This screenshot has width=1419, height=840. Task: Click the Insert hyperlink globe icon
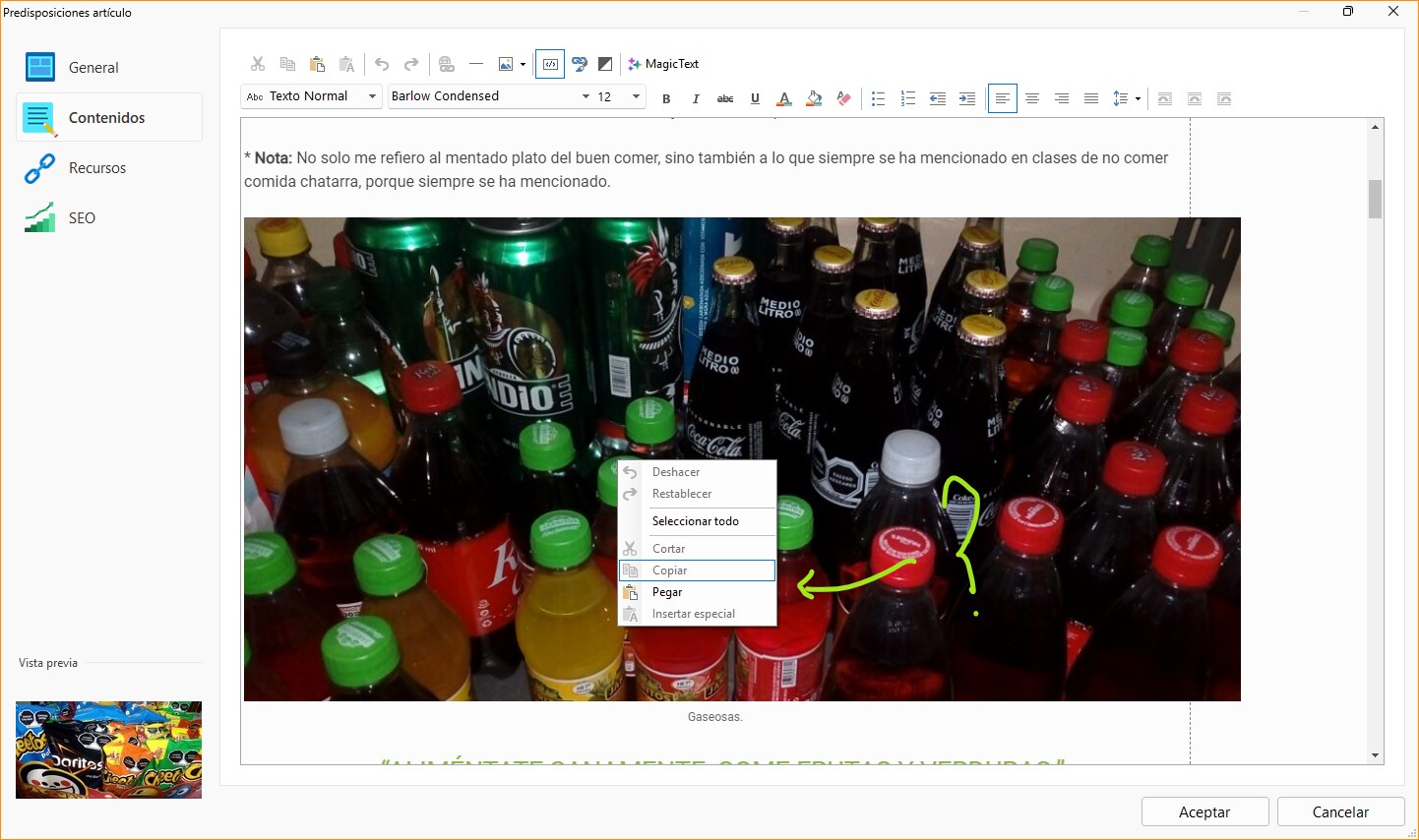(x=447, y=64)
